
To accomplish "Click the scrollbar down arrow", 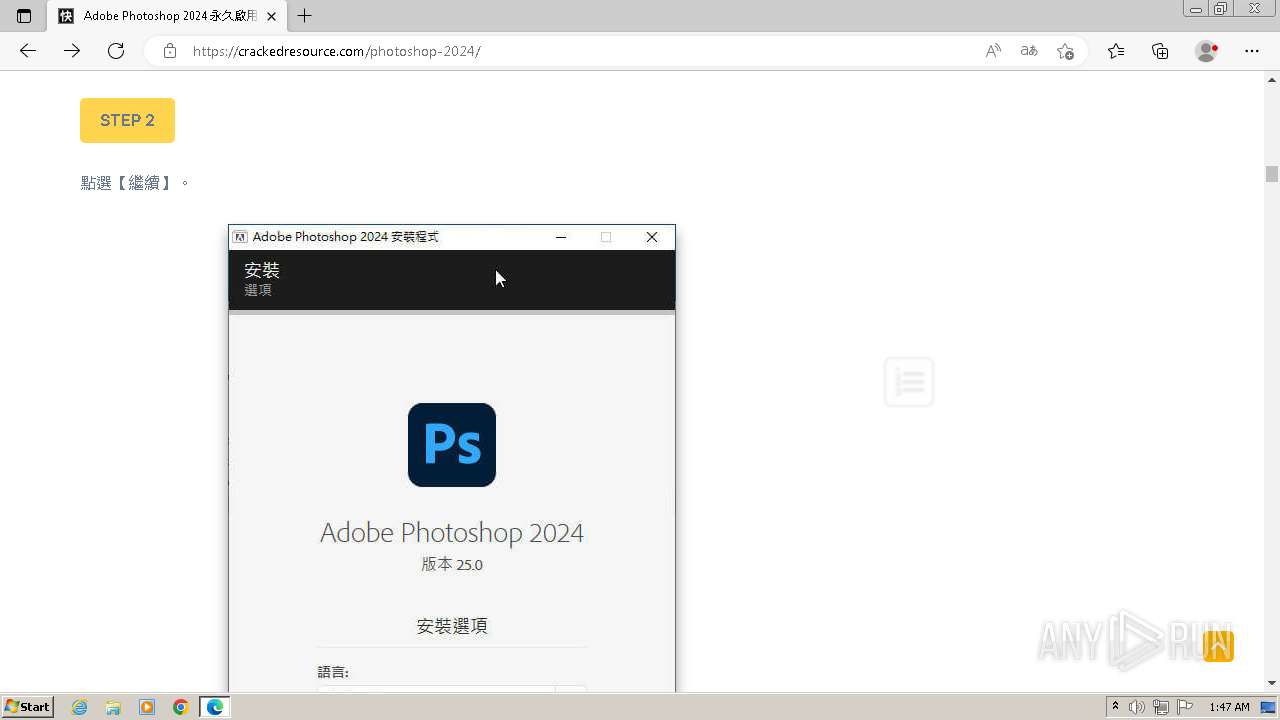I will (x=1272, y=683).
